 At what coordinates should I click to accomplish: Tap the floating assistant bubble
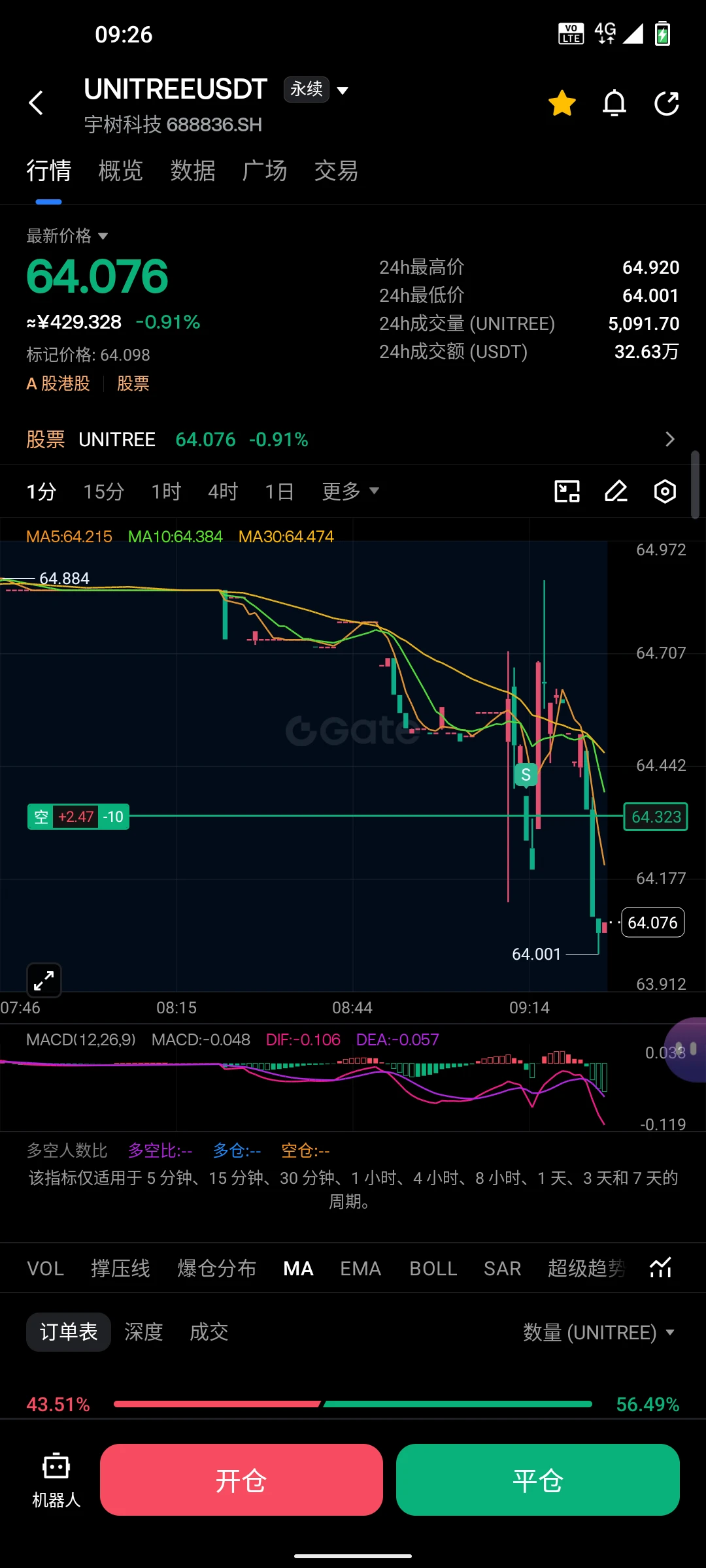tap(686, 1049)
